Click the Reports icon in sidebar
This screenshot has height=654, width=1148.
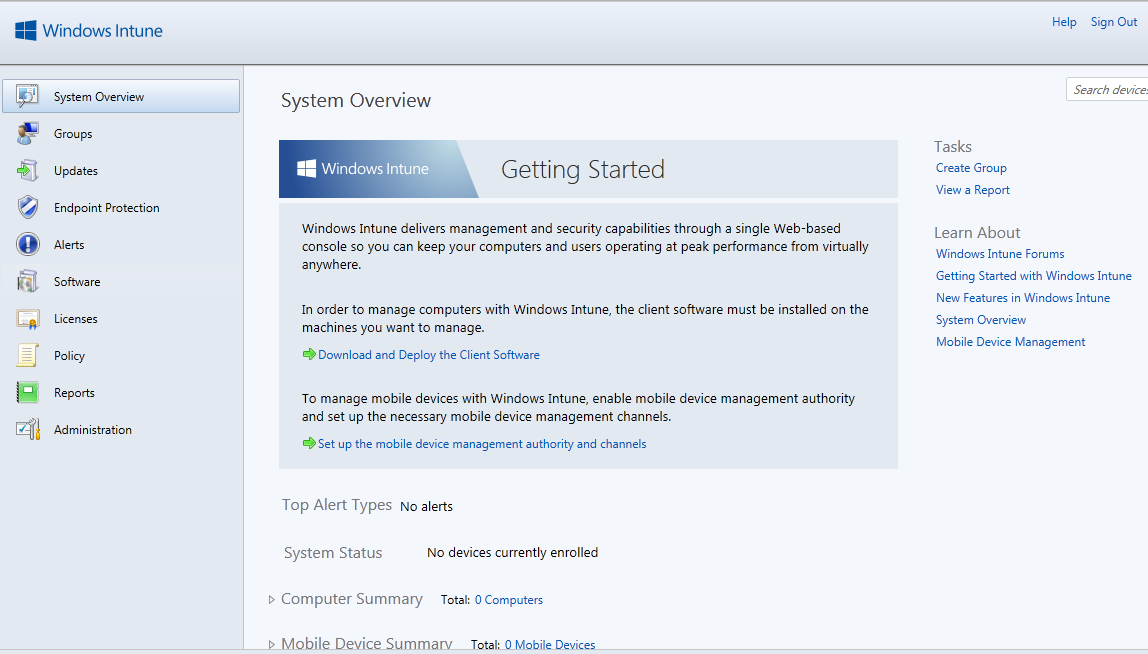pos(28,393)
